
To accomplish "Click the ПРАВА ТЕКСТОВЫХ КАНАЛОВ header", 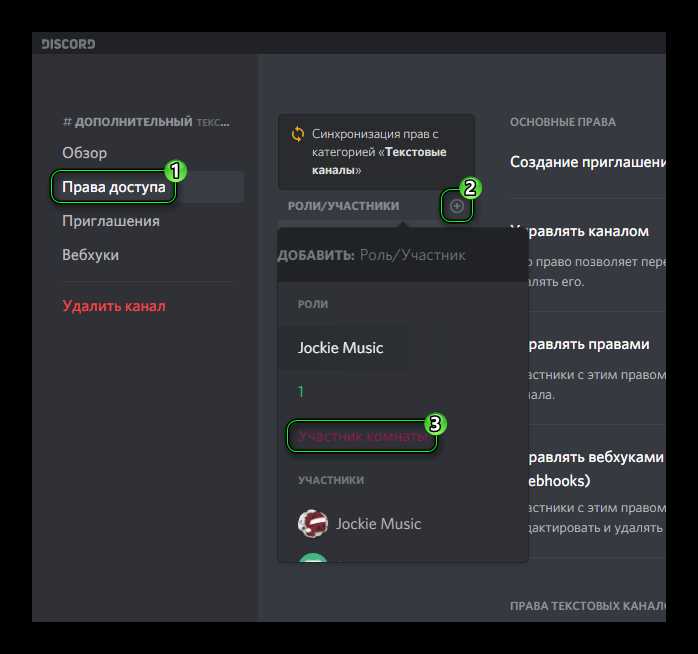I will 588,606.
